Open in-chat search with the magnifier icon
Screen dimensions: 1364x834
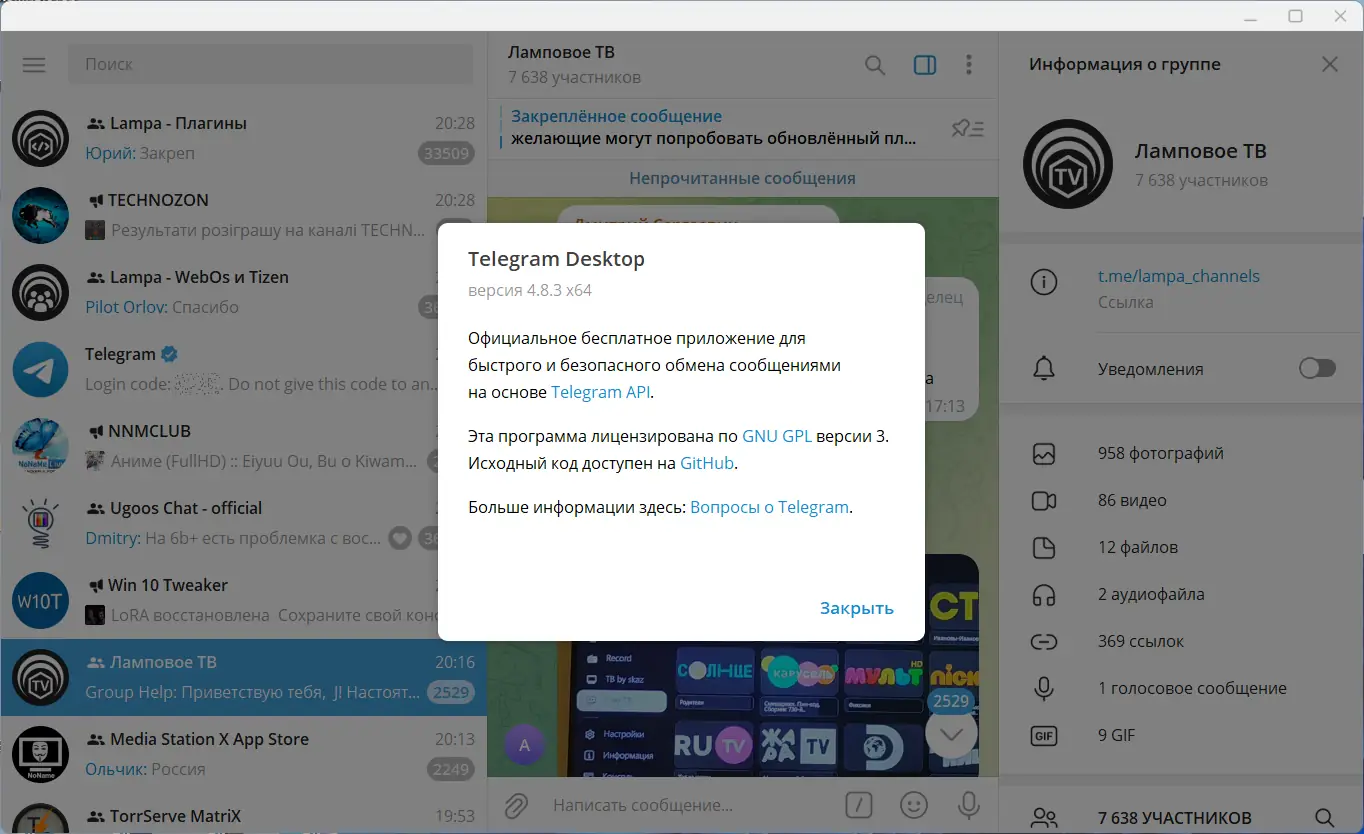(874, 64)
